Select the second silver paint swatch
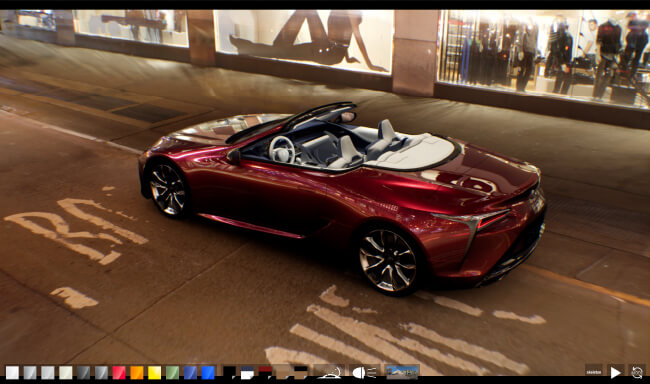 (48, 372)
